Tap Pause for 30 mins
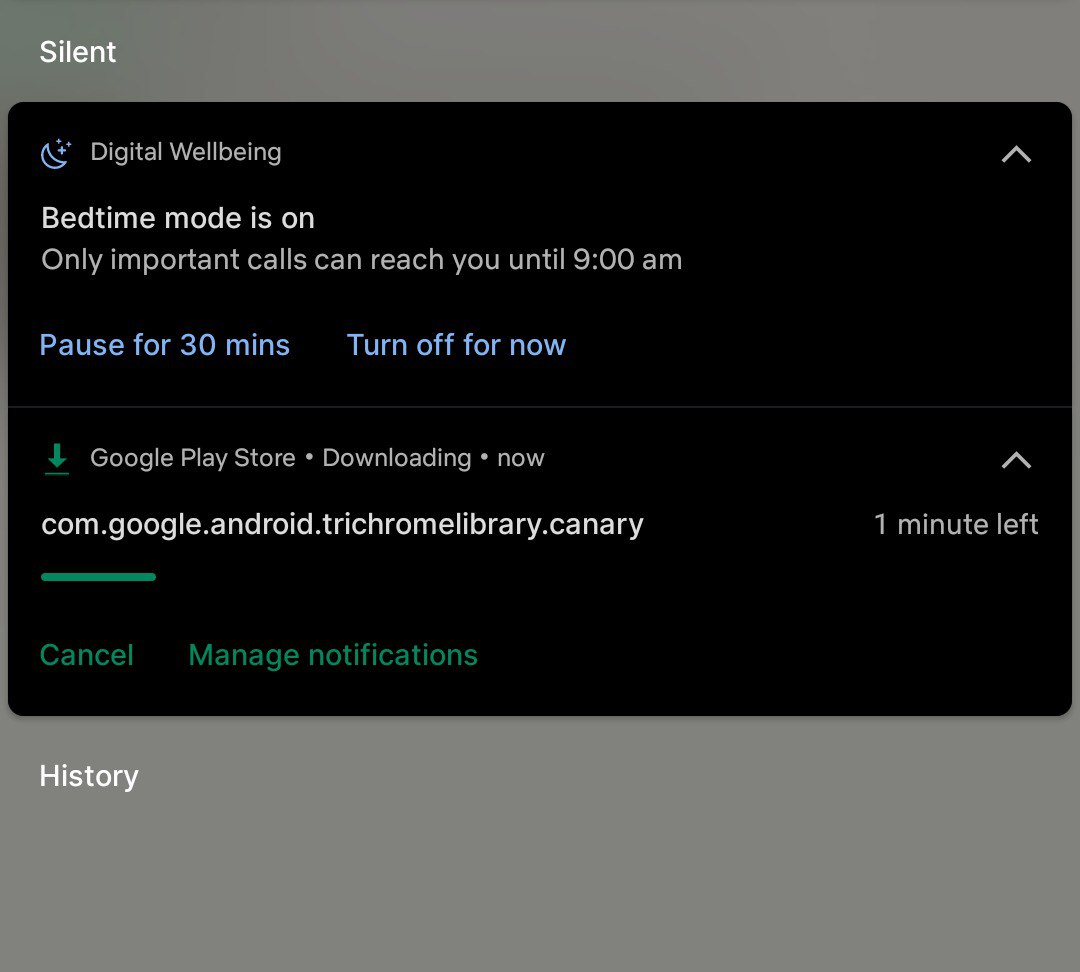This screenshot has height=972, width=1080. (165, 345)
